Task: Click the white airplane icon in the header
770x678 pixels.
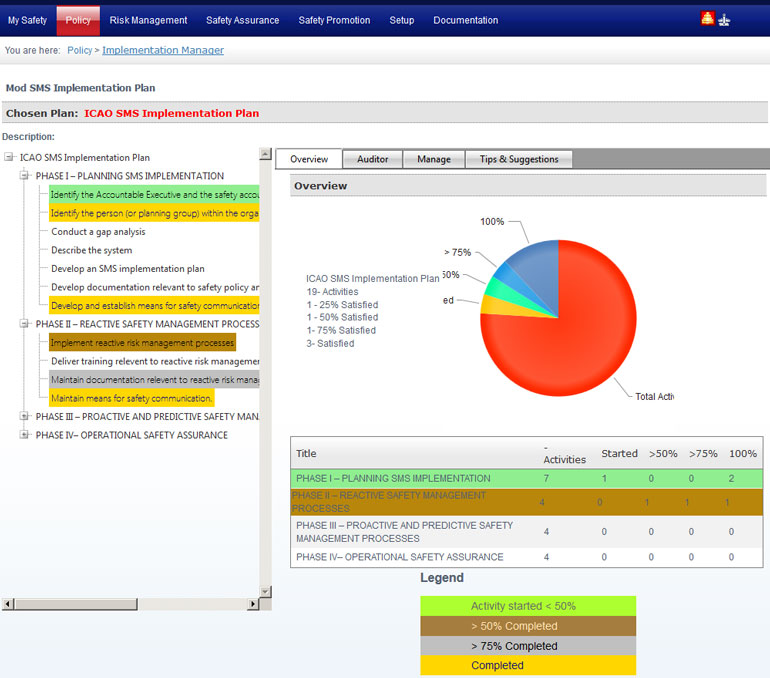Action: pyautogui.click(x=724, y=20)
